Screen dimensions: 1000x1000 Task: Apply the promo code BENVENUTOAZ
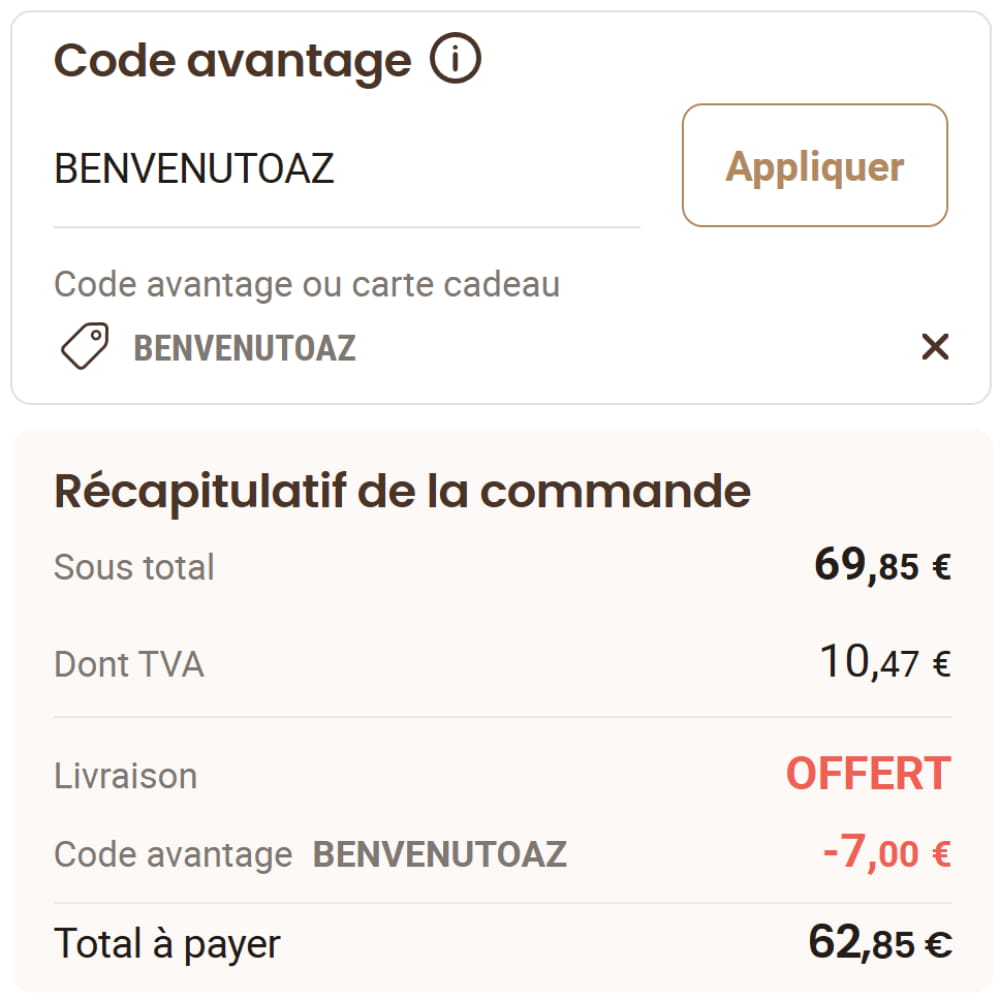click(813, 166)
